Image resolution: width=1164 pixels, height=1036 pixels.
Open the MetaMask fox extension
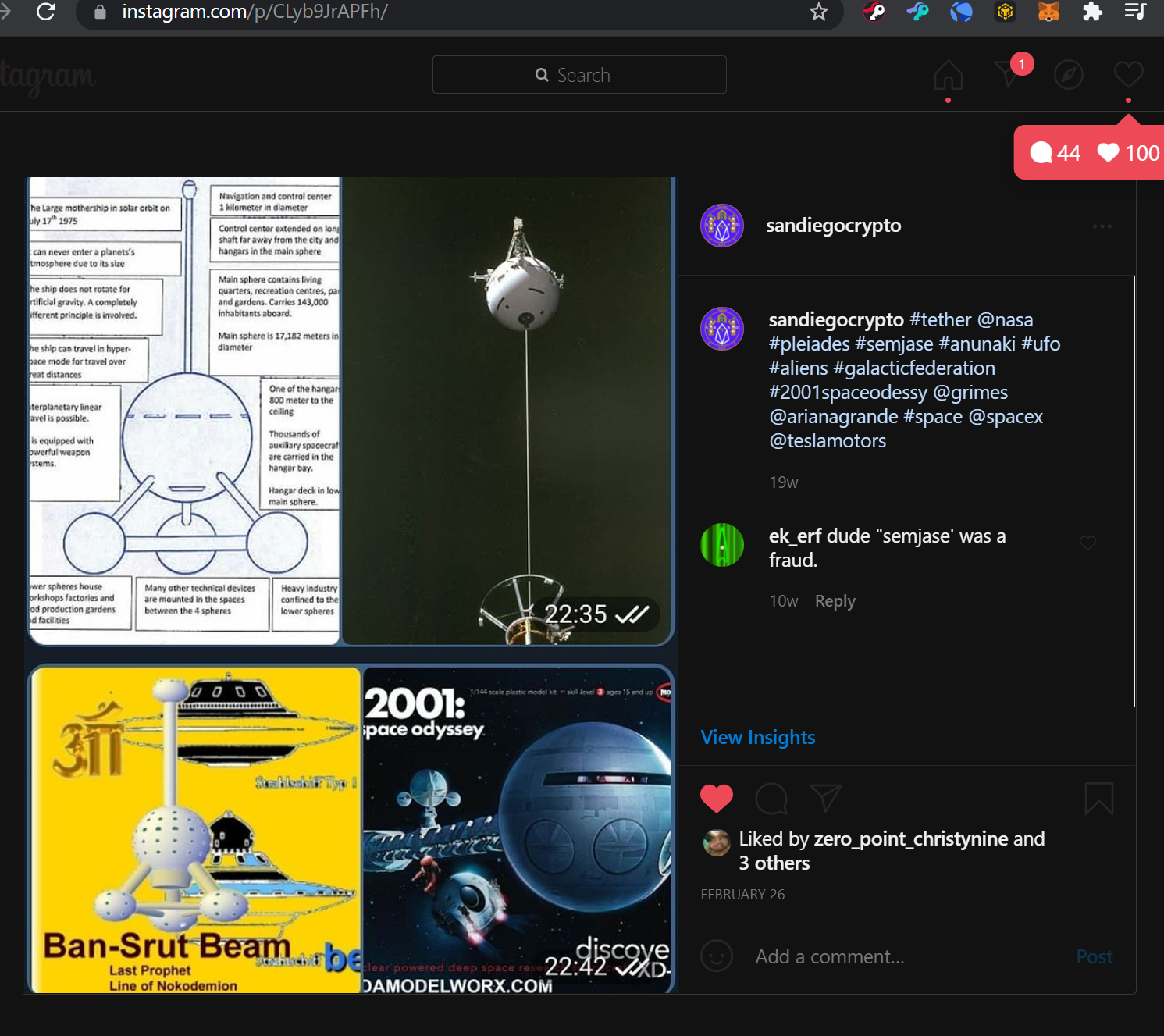click(1048, 12)
